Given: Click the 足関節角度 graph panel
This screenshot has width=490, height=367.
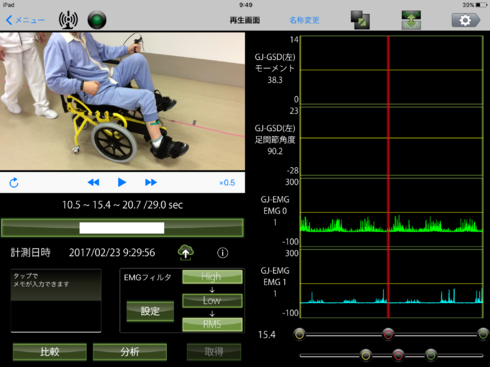Looking at the screenshot, I should pyautogui.click(x=392, y=141).
